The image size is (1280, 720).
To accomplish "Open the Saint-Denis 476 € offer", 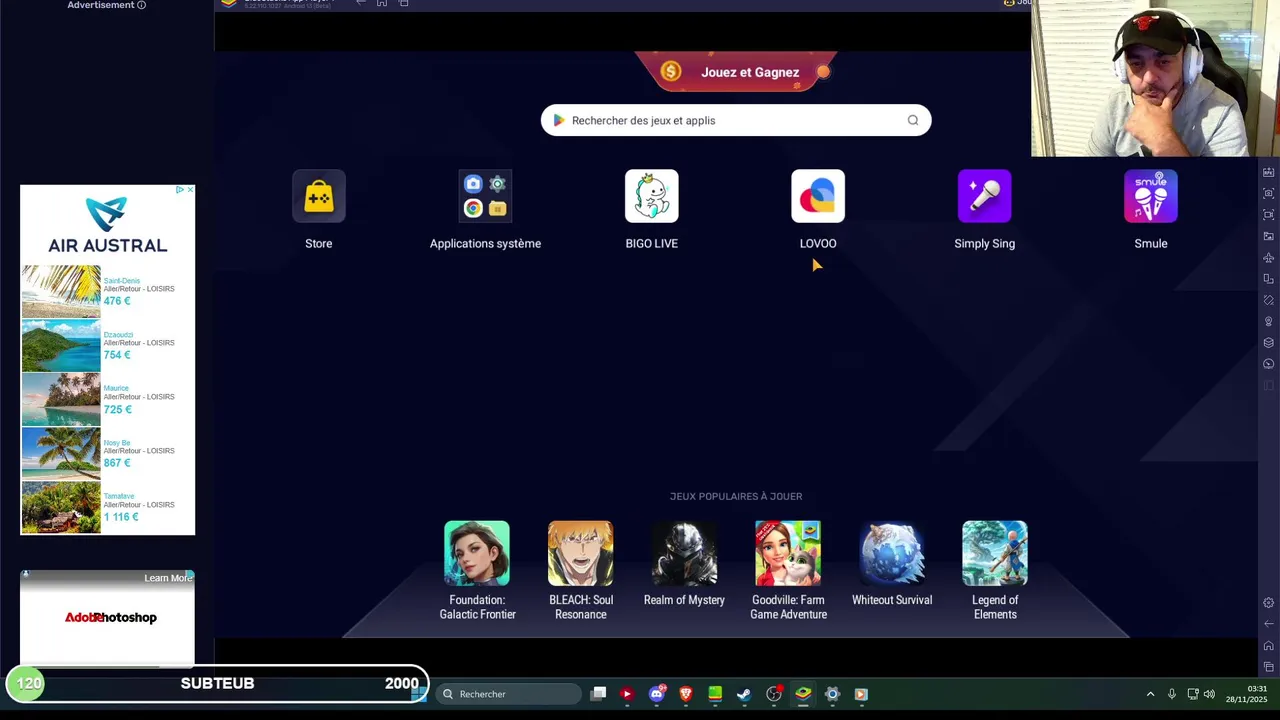I will pyautogui.click(x=108, y=291).
